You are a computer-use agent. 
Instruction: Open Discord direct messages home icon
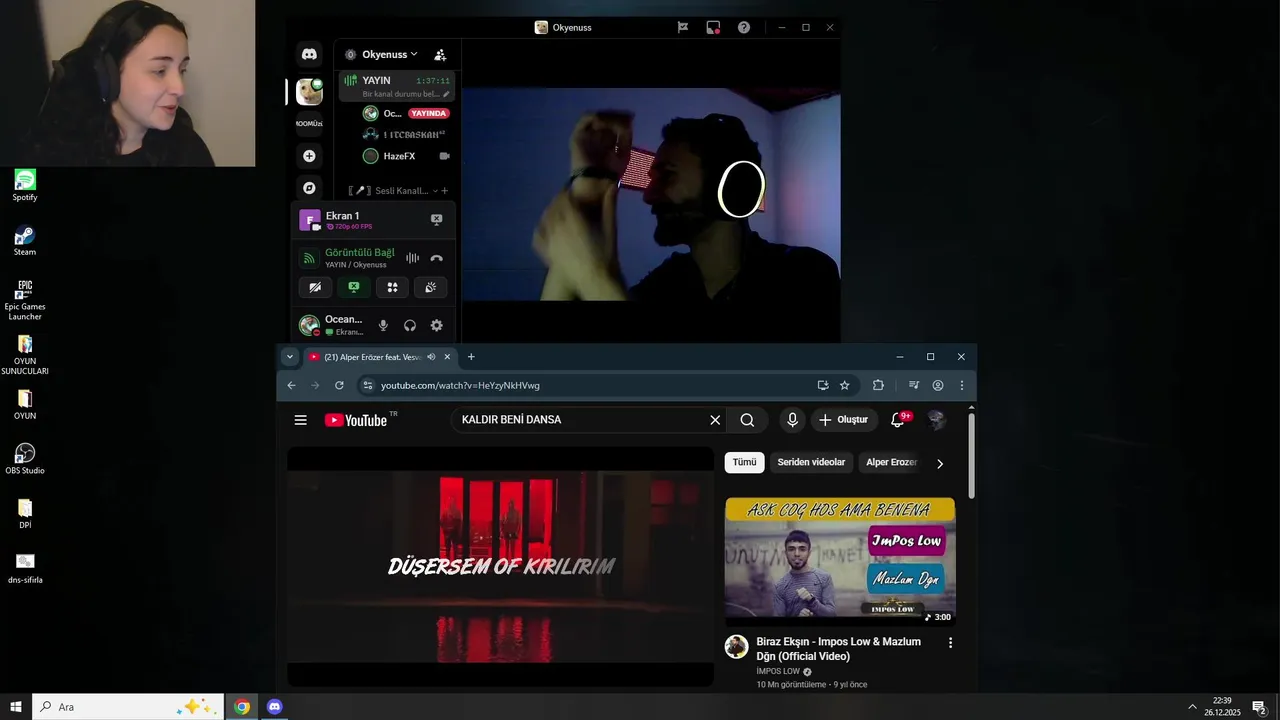pos(309,54)
